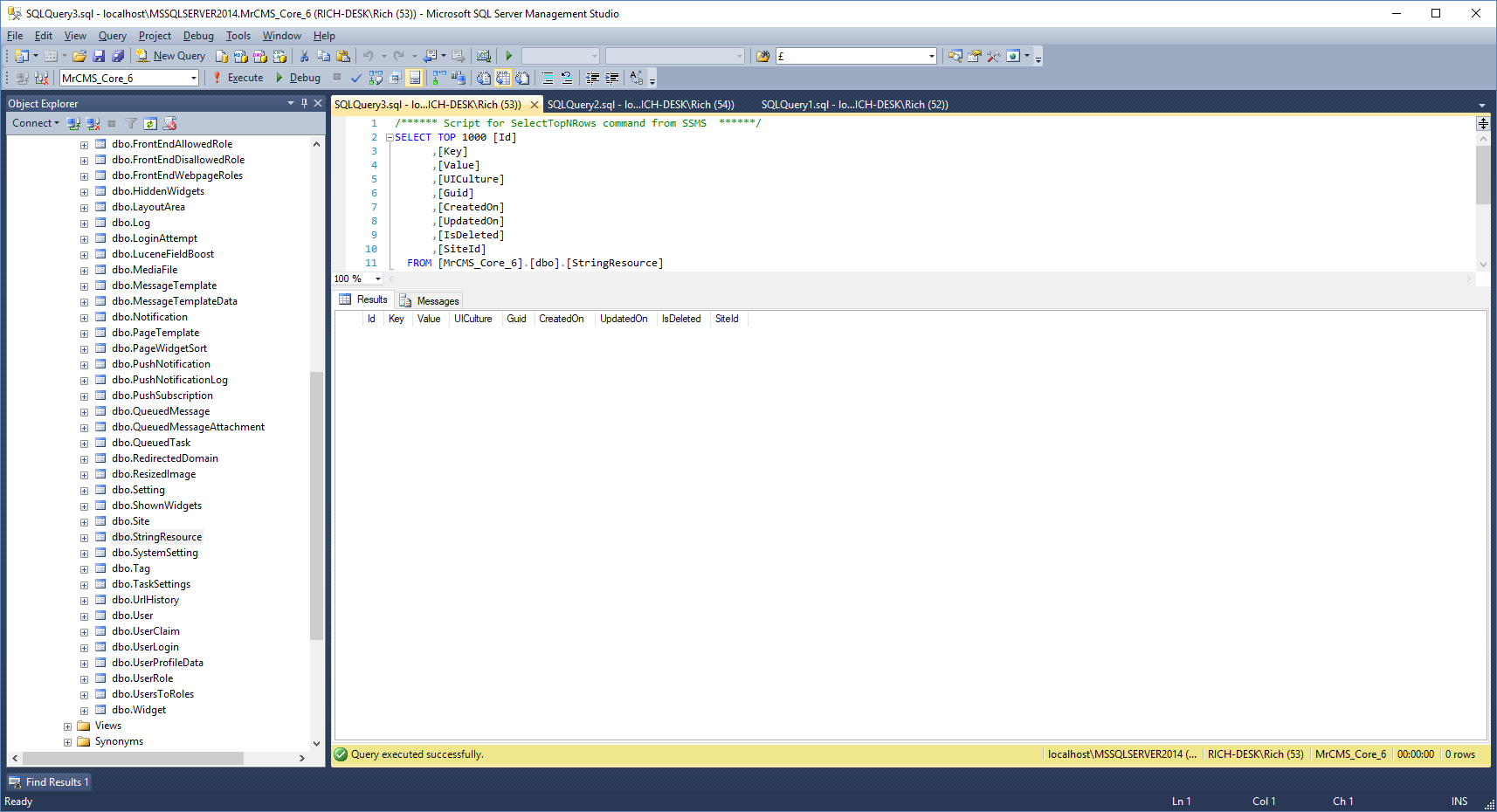Expand the Views folder
The image size is (1497, 812).
pos(69,725)
